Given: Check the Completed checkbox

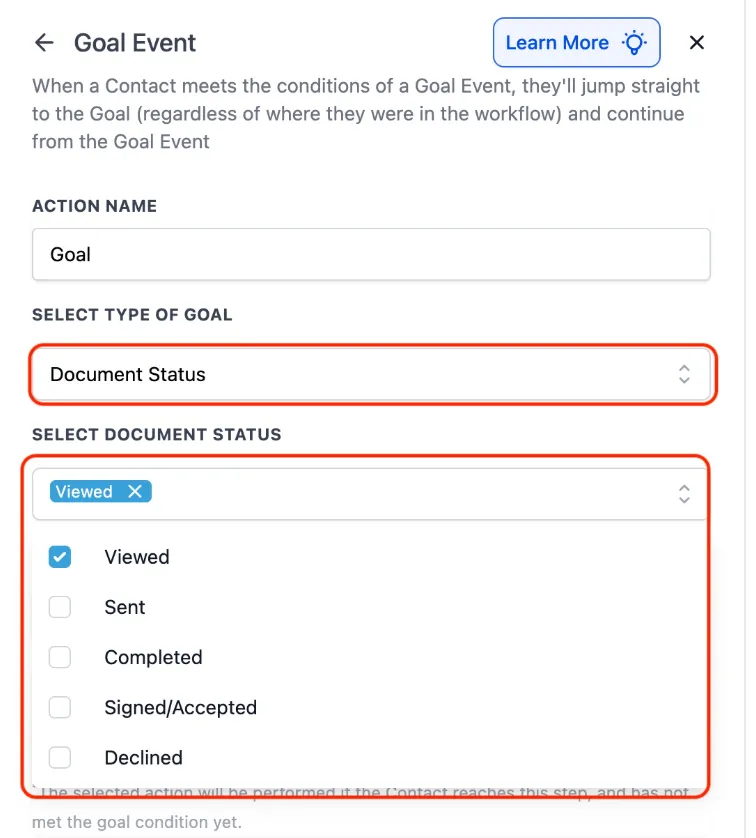Looking at the screenshot, I should [60, 657].
